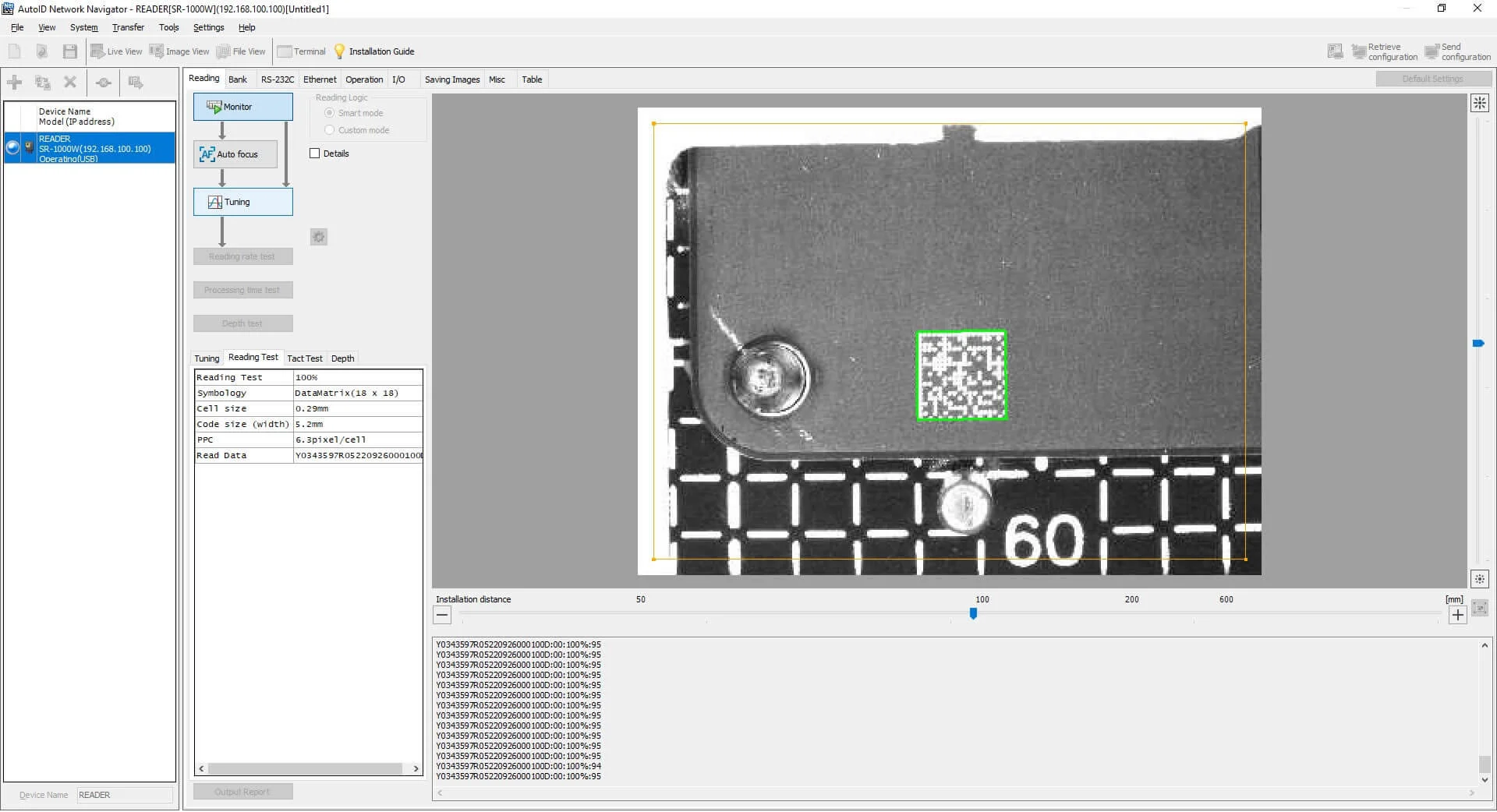Start the Monitor button
1497x812 pixels.
(242, 107)
